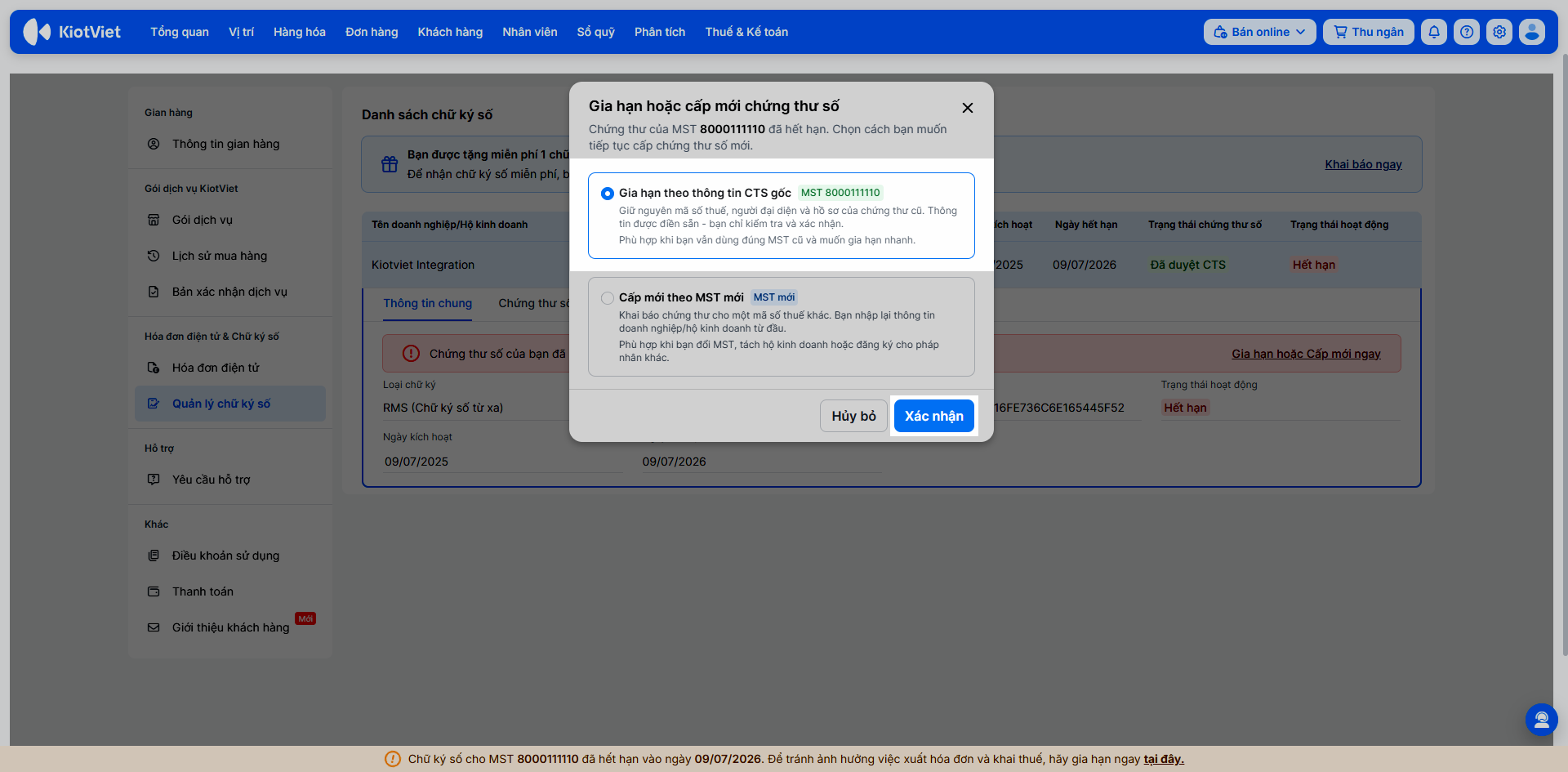Open the Vị trí menu

(241, 32)
